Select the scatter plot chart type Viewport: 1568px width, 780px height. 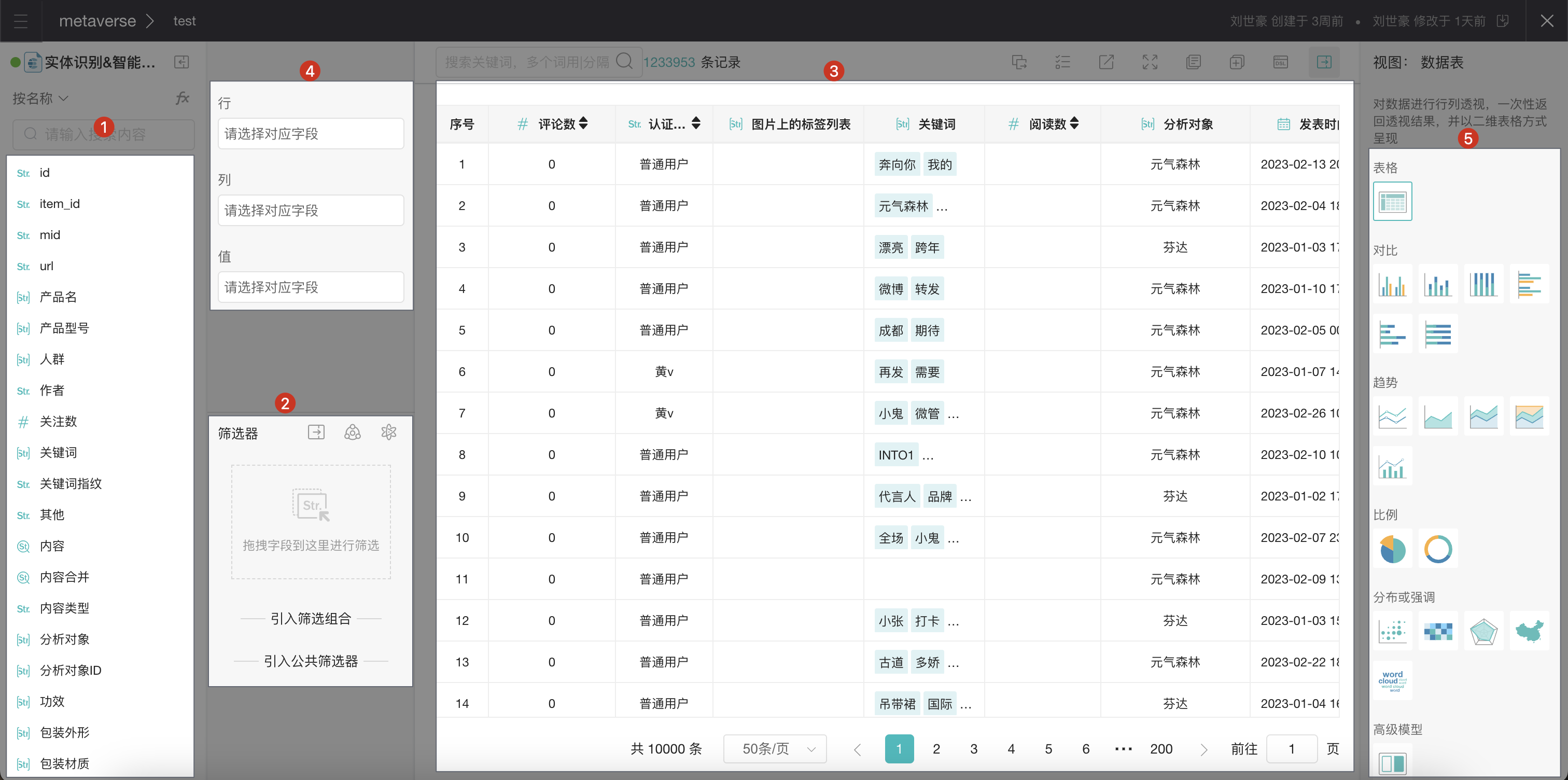pos(1392,631)
